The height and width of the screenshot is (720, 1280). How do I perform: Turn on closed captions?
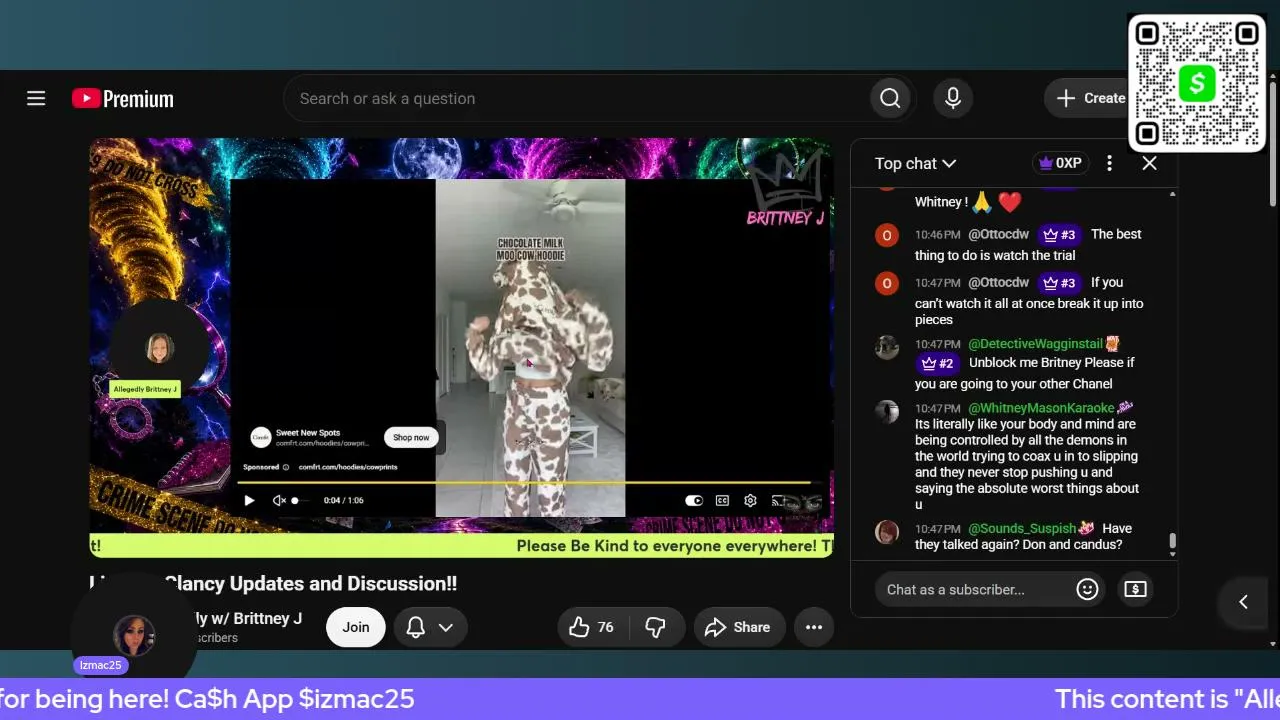722,500
